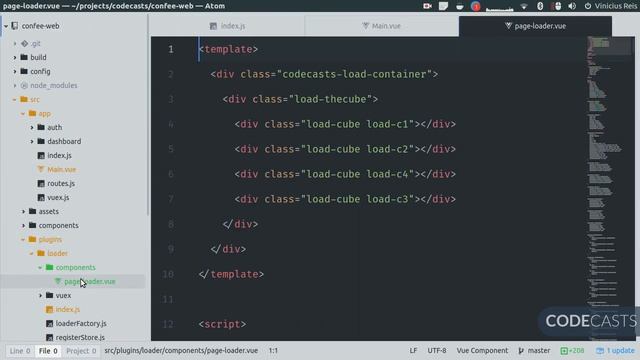Click the notes icon in top bar

coord(443,6)
